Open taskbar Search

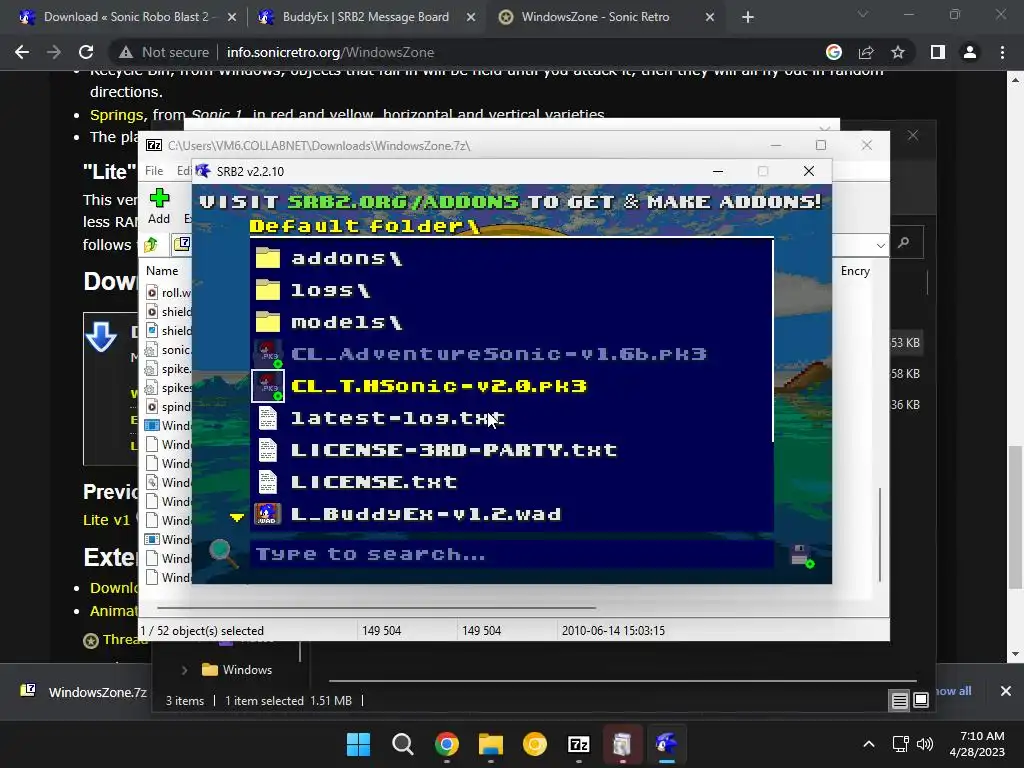click(402, 744)
